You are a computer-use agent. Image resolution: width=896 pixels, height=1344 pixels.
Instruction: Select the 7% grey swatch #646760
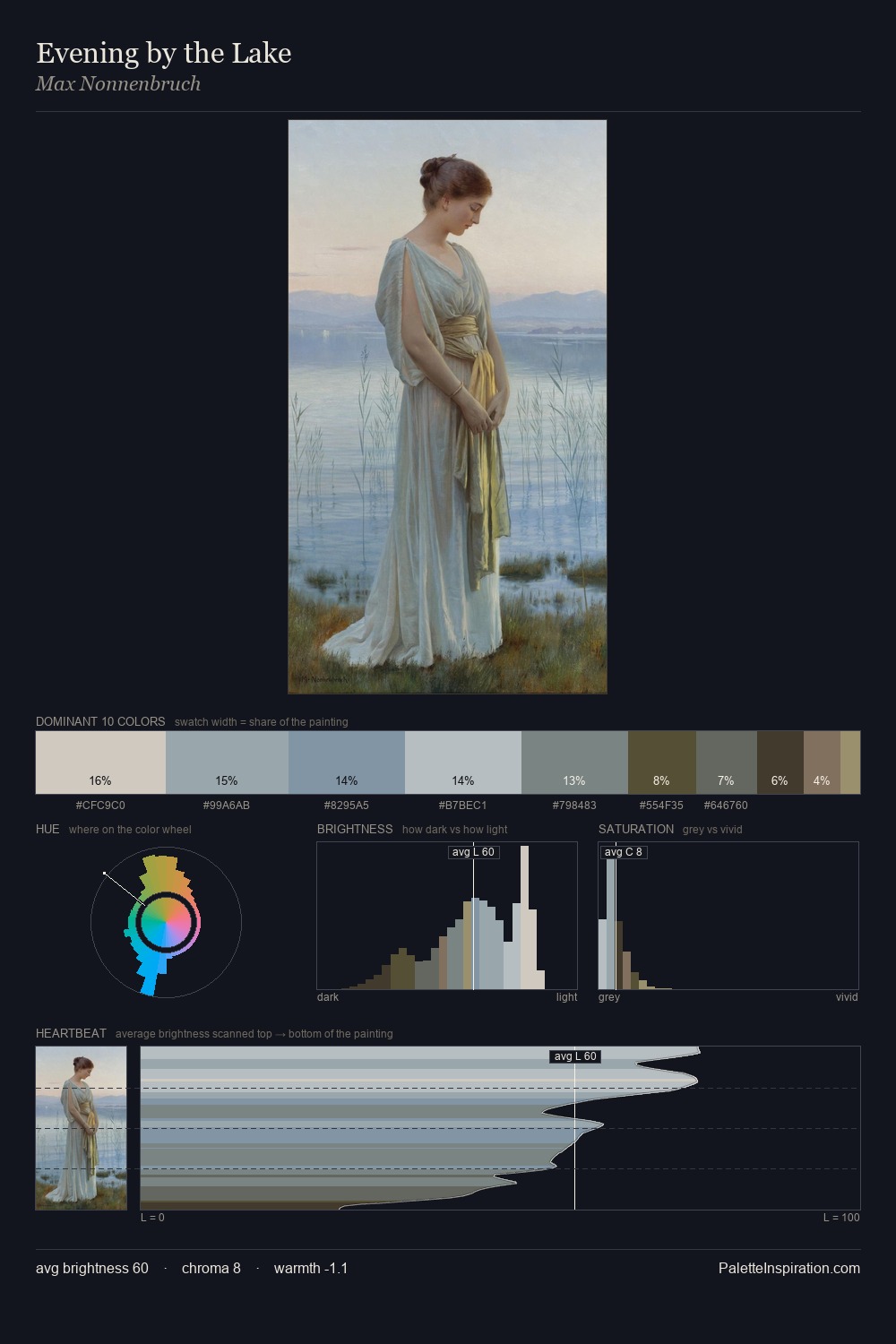(x=727, y=762)
